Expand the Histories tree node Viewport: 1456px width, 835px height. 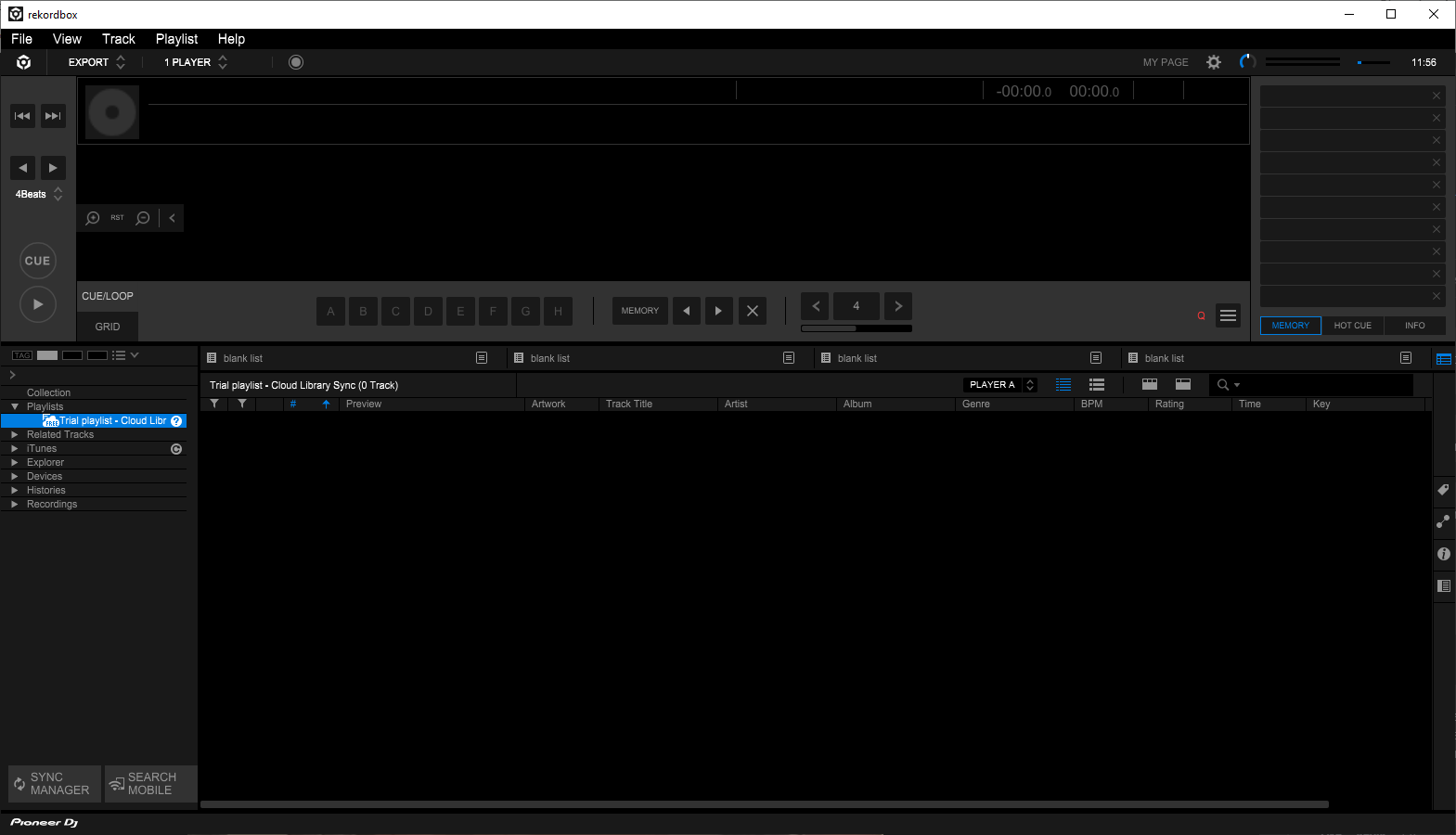point(15,490)
